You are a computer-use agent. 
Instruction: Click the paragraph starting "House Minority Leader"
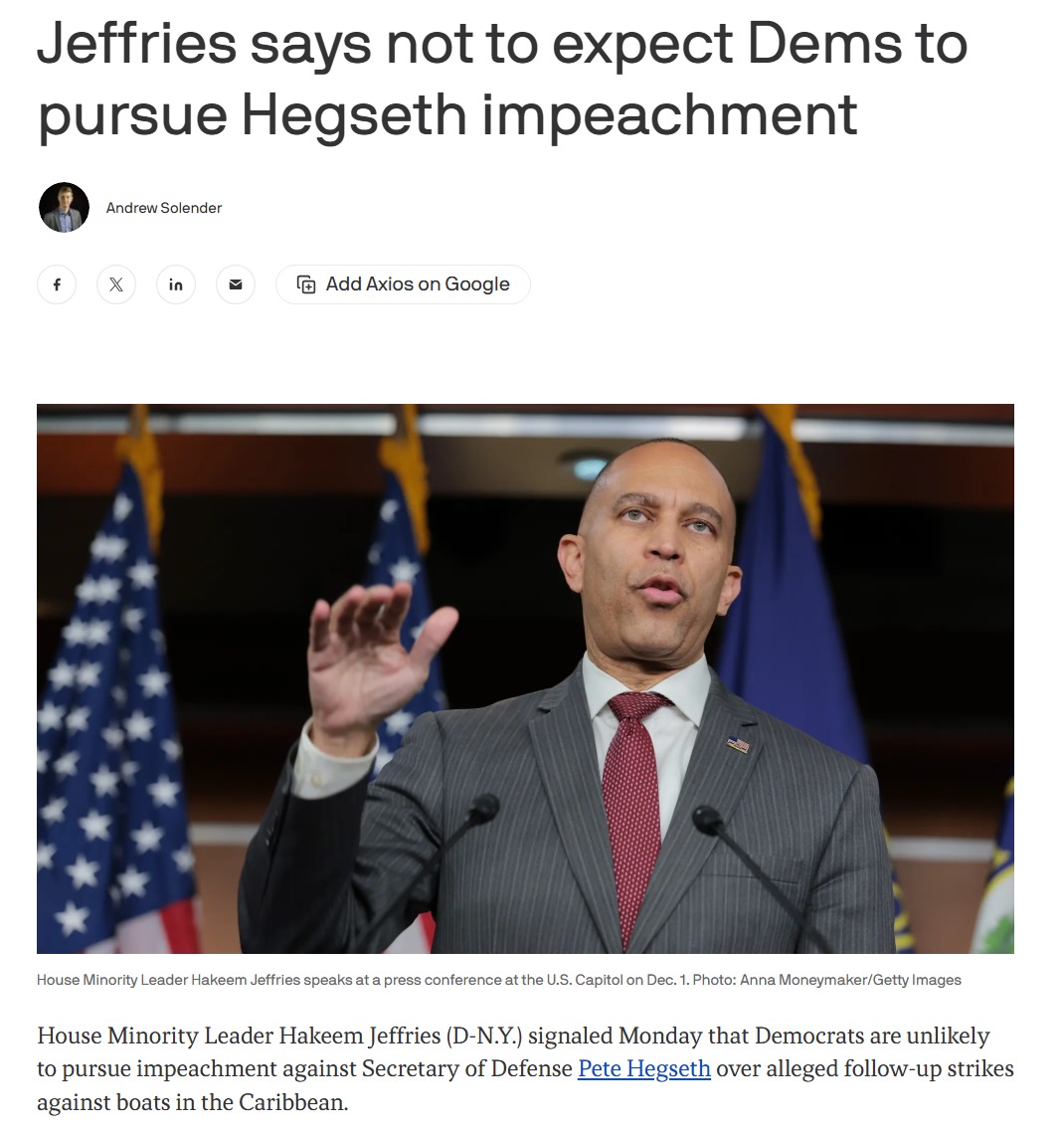[525, 1069]
